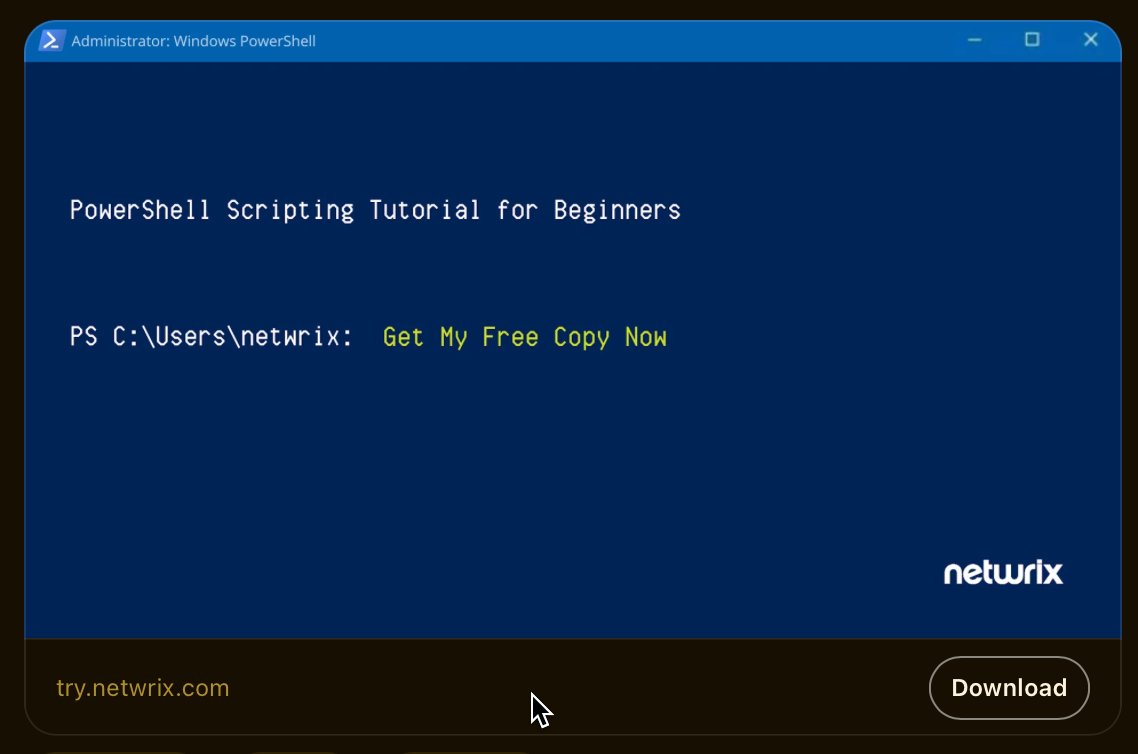1138x754 pixels.
Task: Click the Download button
Action: pyautogui.click(x=1009, y=687)
